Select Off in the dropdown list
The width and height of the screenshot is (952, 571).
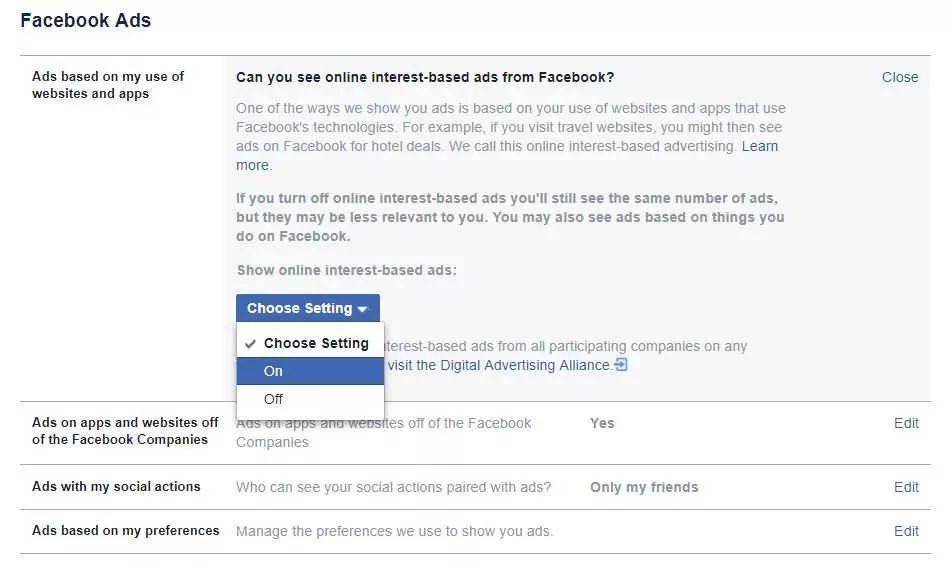pyautogui.click(x=310, y=399)
